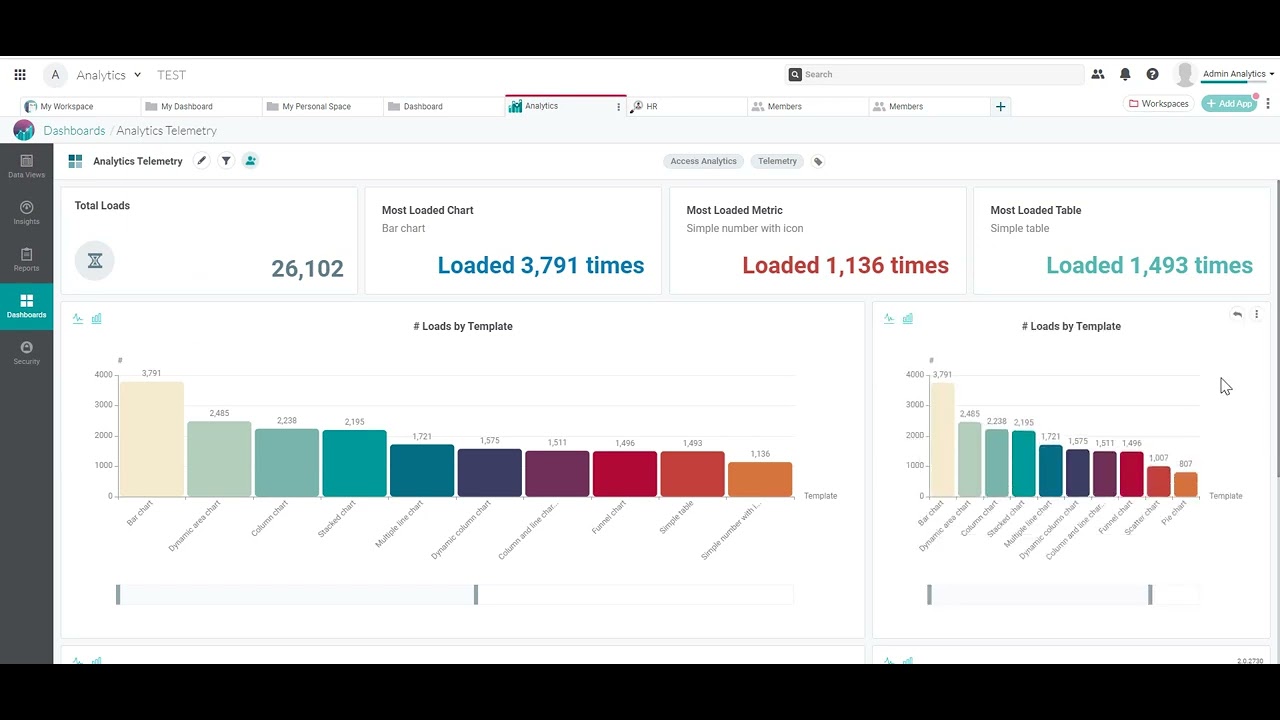Switch wide Loads chart to bar view
The height and width of the screenshot is (720, 1280).
(97, 319)
